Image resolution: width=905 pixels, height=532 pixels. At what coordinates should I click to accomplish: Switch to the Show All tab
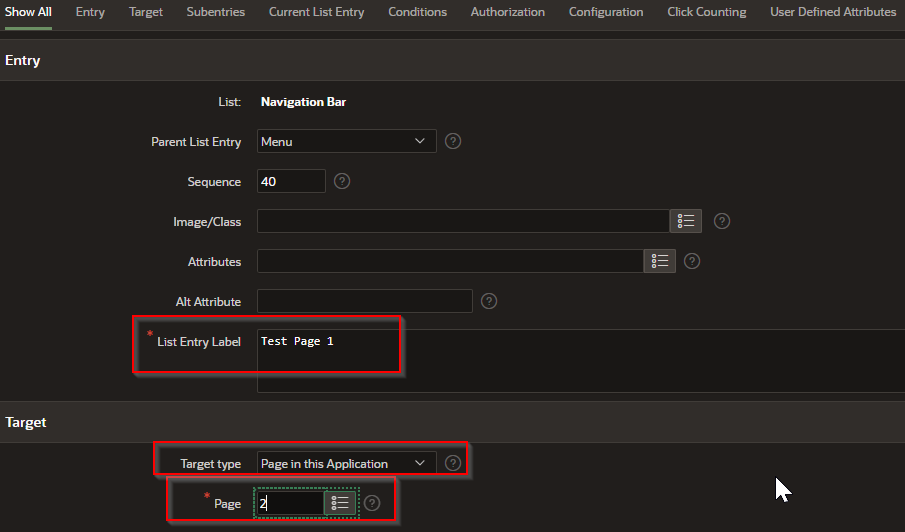point(28,12)
